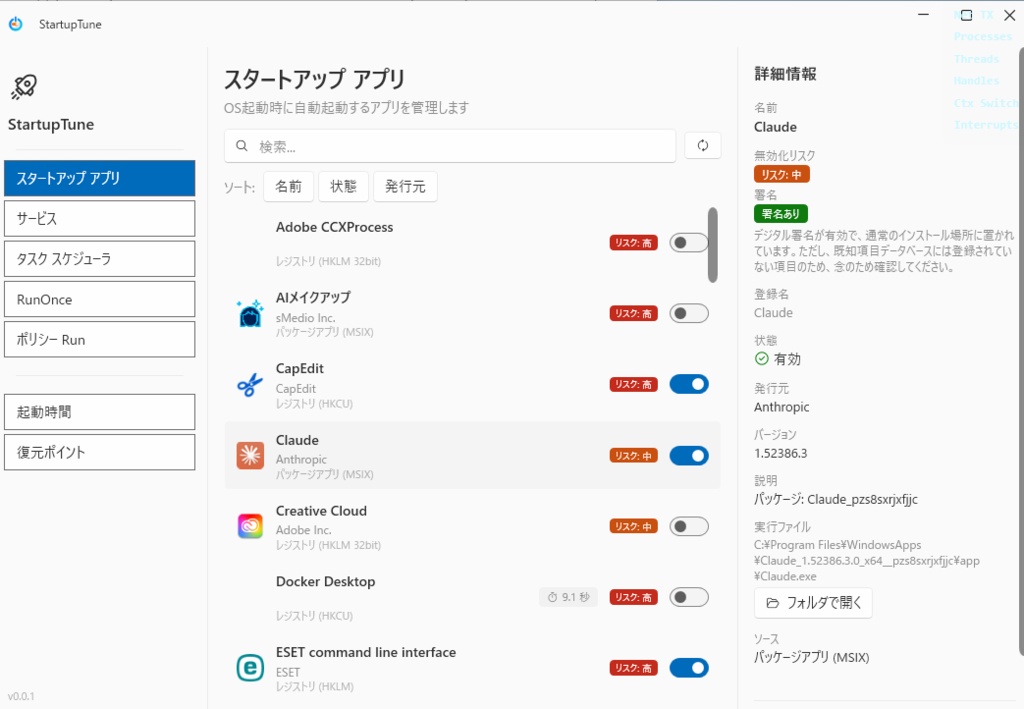Enable the Docker Desktop startup toggle
The image size is (1024, 709).
[689, 597]
